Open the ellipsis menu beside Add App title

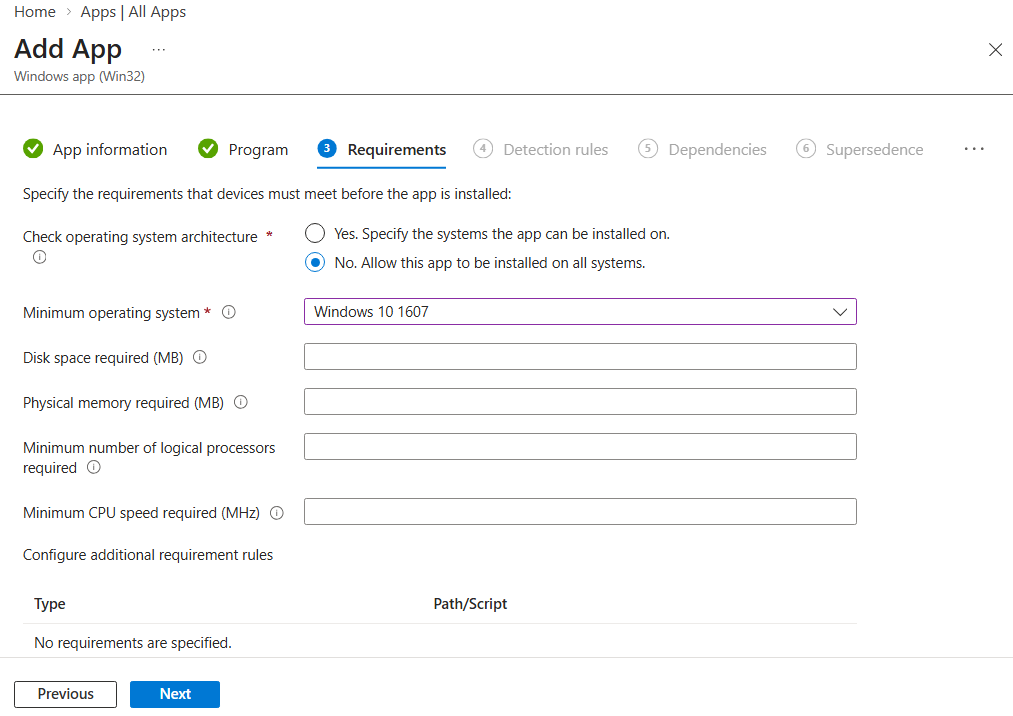click(x=158, y=49)
